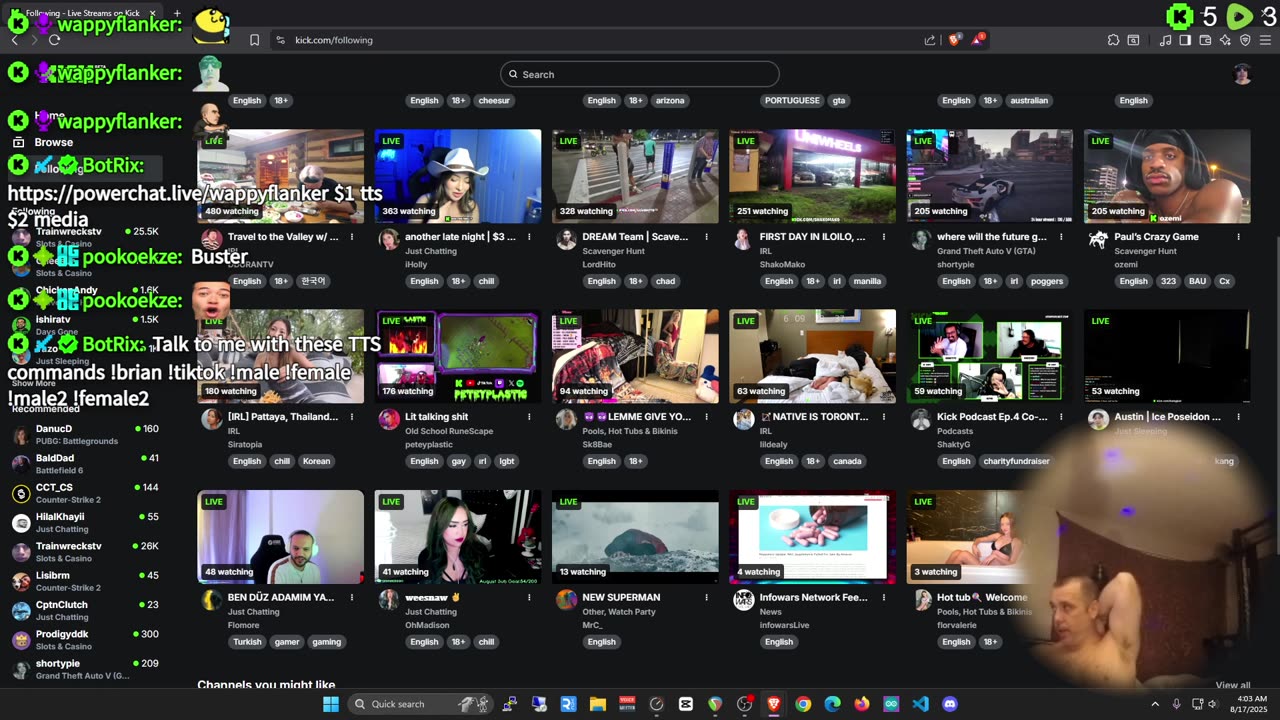Open petey plastic channel avatar
Viewport: 1280px width, 720px height.
pyautogui.click(x=389, y=419)
